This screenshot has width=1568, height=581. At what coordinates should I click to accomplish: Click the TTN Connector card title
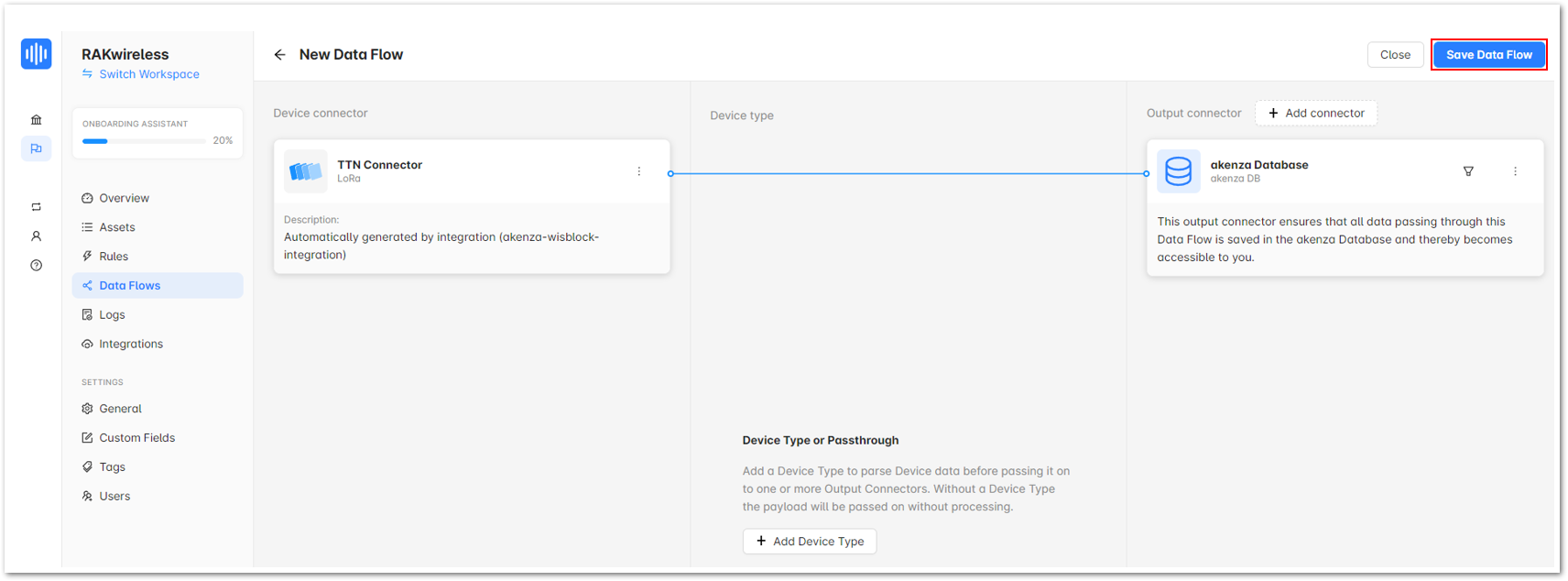click(x=379, y=165)
